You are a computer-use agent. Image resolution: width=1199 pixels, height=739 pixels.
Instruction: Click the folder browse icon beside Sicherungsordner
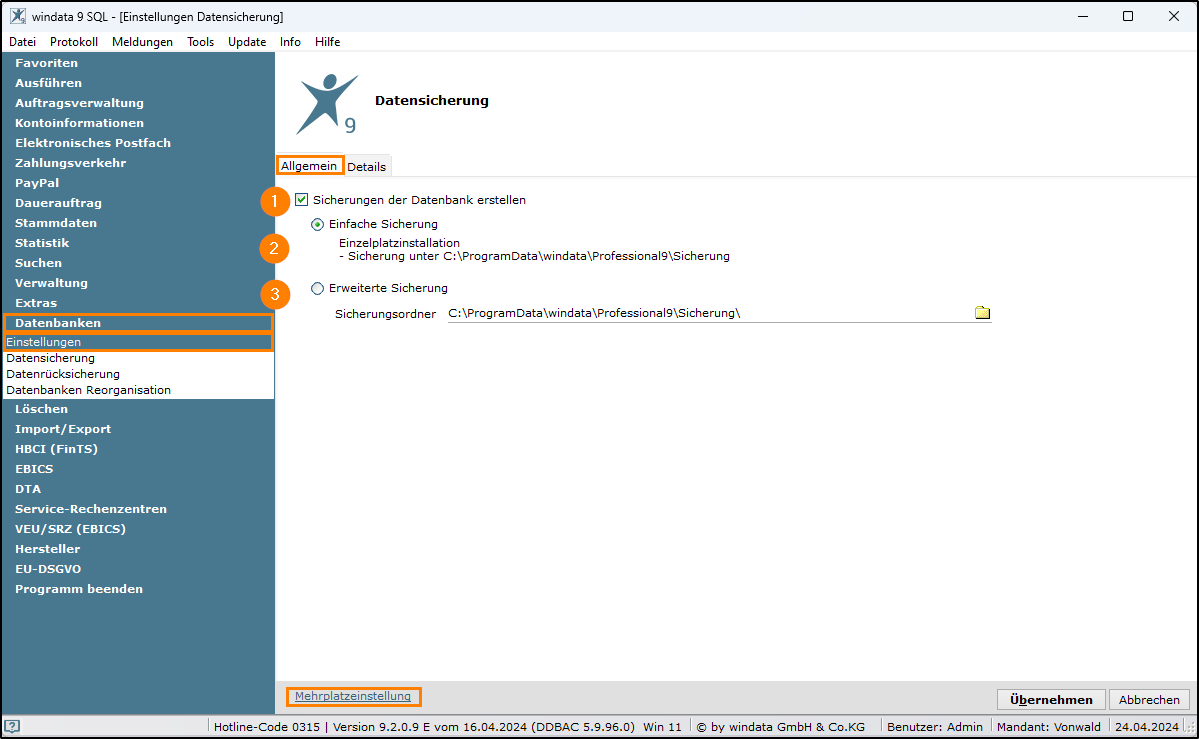[982, 312]
